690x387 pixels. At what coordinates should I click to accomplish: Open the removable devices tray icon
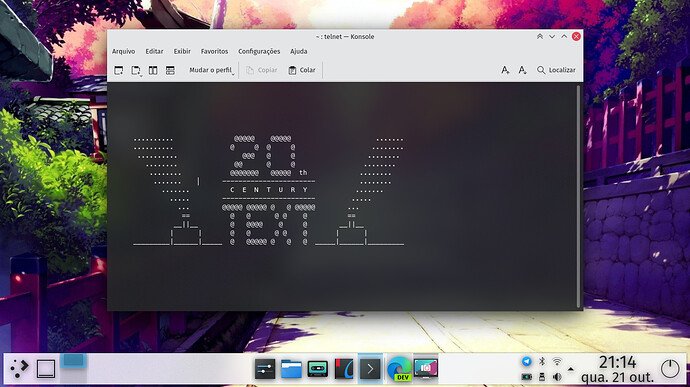542,377
